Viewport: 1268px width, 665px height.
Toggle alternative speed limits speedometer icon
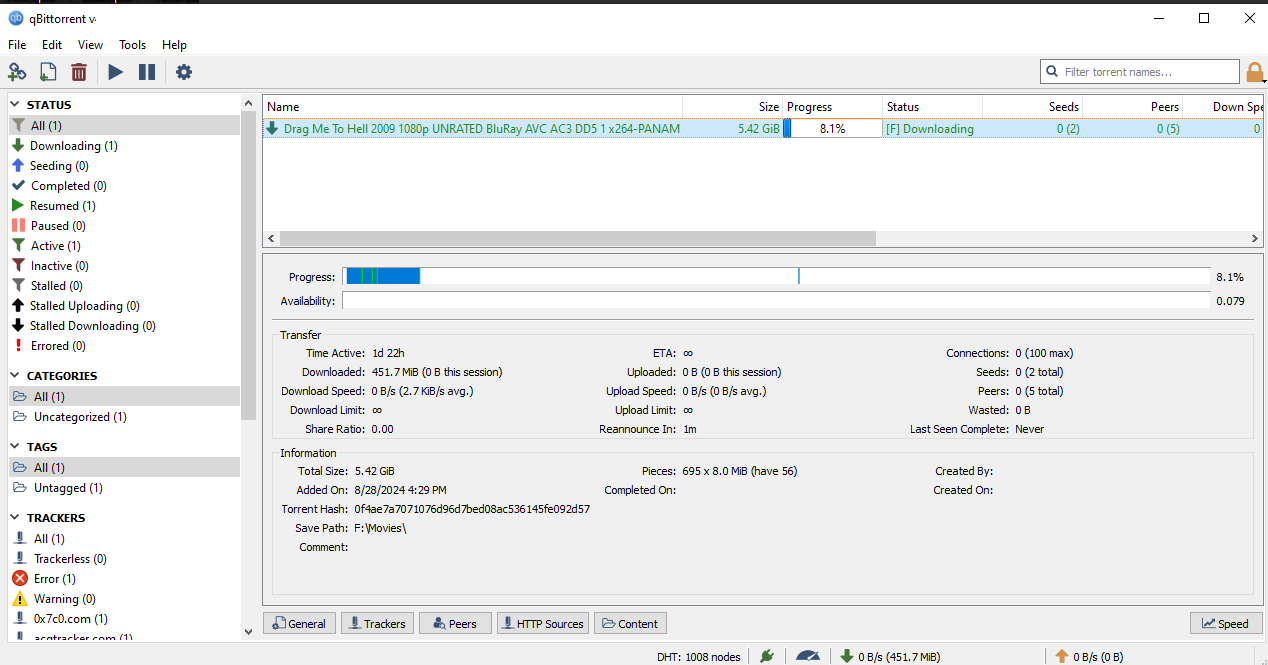pos(807,656)
